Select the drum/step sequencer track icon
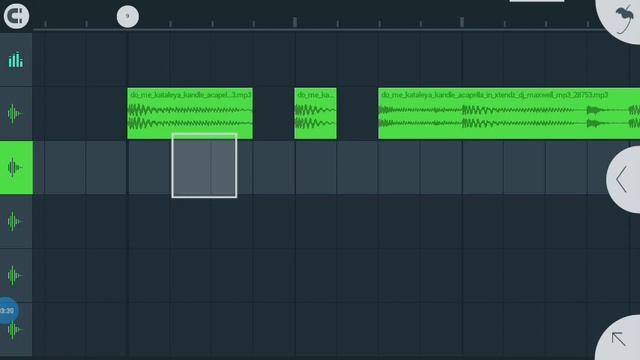640x360 pixels. [x=16, y=60]
